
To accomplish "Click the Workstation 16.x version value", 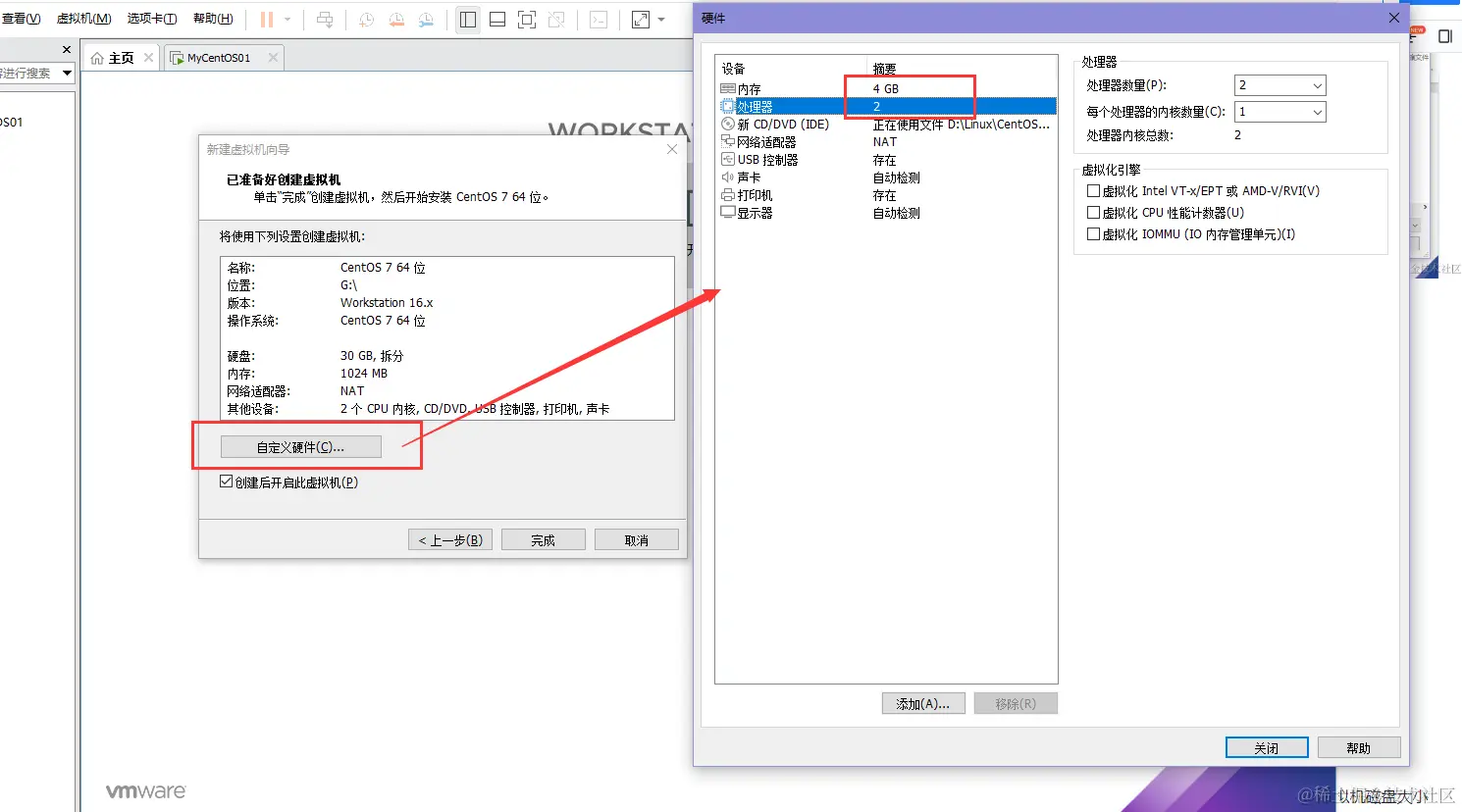I will (387, 303).
